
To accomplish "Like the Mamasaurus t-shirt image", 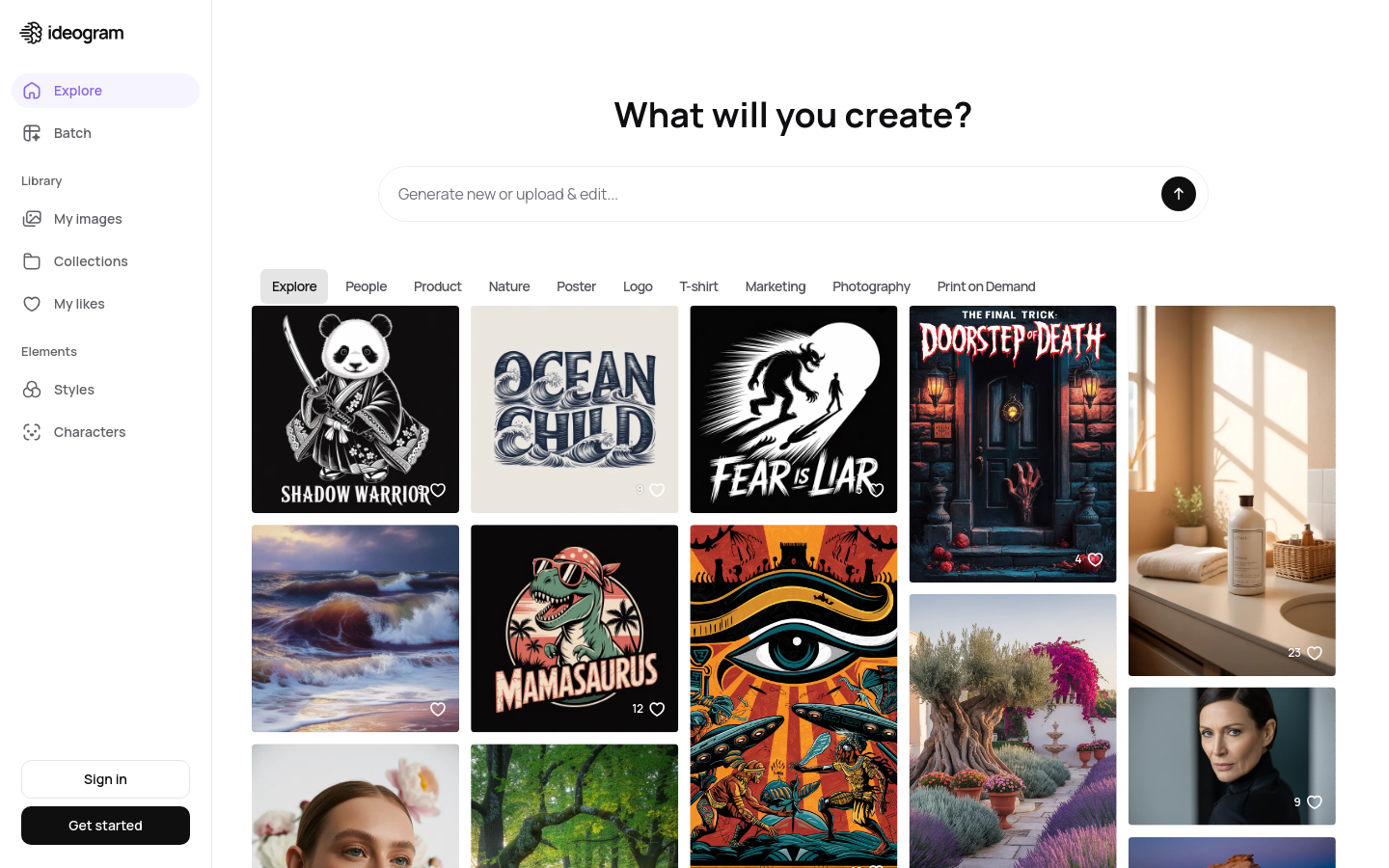I will tap(657, 709).
